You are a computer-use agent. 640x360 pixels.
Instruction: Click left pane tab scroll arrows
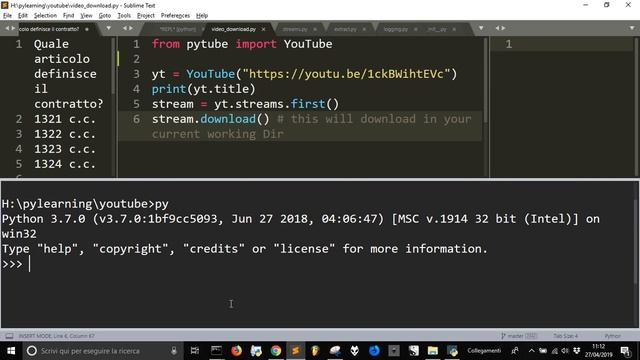click(10, 28)
